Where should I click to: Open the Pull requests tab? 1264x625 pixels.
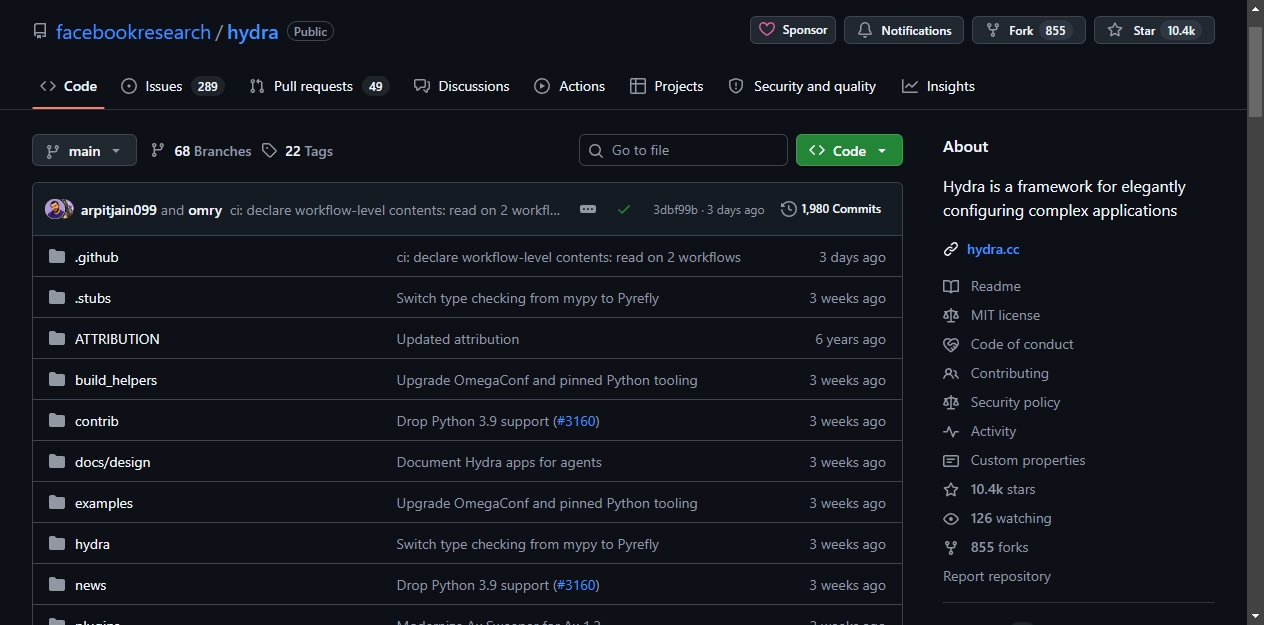click(319, 86)
